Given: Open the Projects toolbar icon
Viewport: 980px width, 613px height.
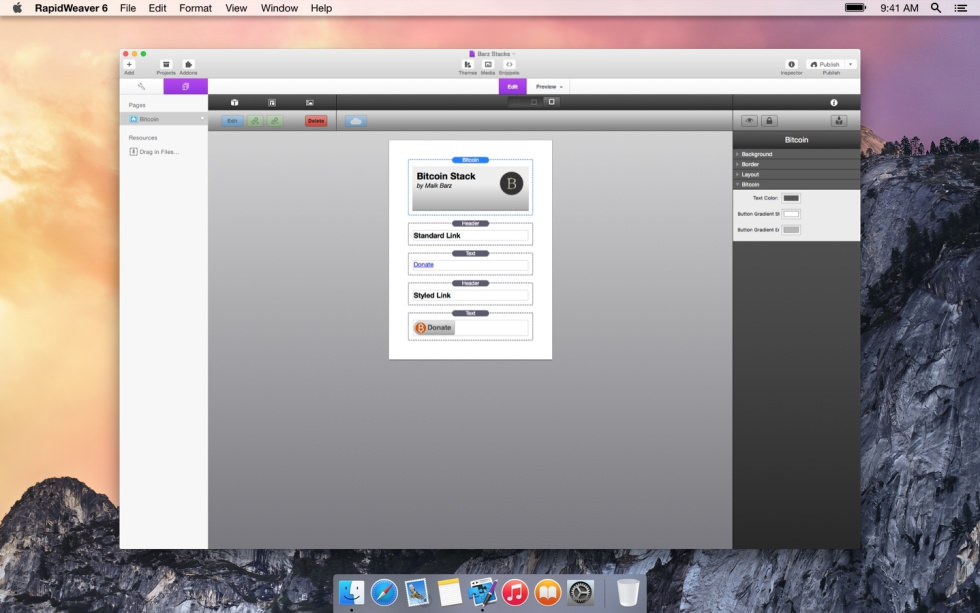Looking at the screenshot, I should click(x=166, y=64).
